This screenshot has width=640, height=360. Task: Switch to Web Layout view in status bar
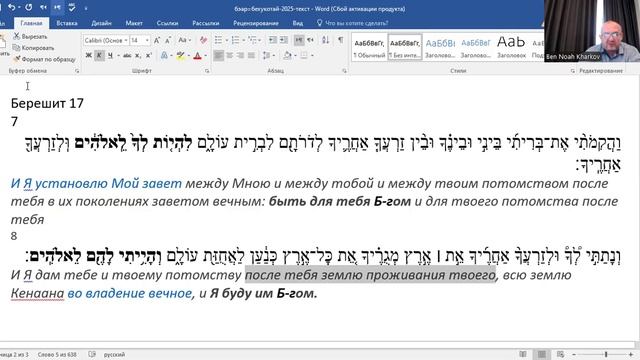560,354
